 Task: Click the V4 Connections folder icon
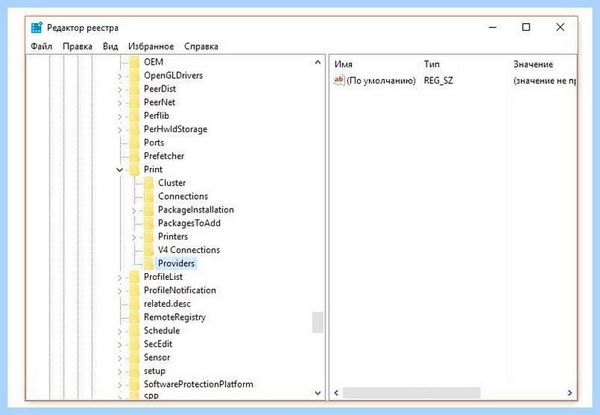tap(149, 250)
